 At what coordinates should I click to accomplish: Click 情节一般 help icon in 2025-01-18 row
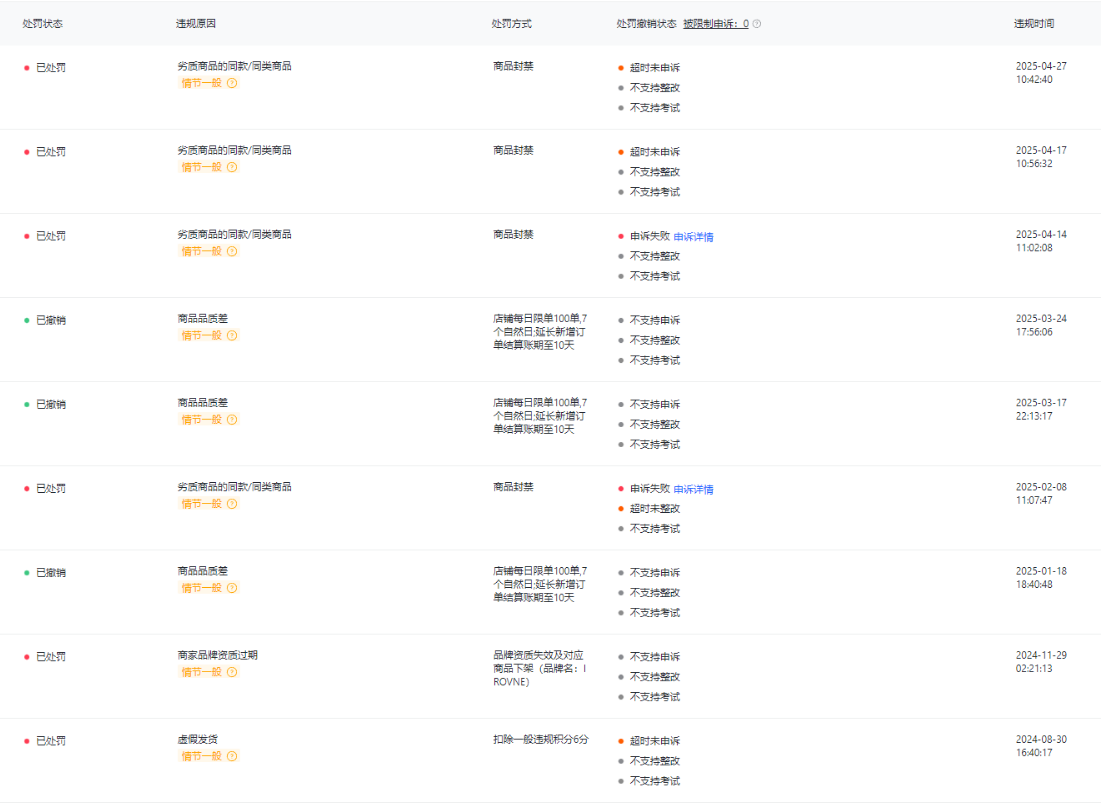[232, 588]
